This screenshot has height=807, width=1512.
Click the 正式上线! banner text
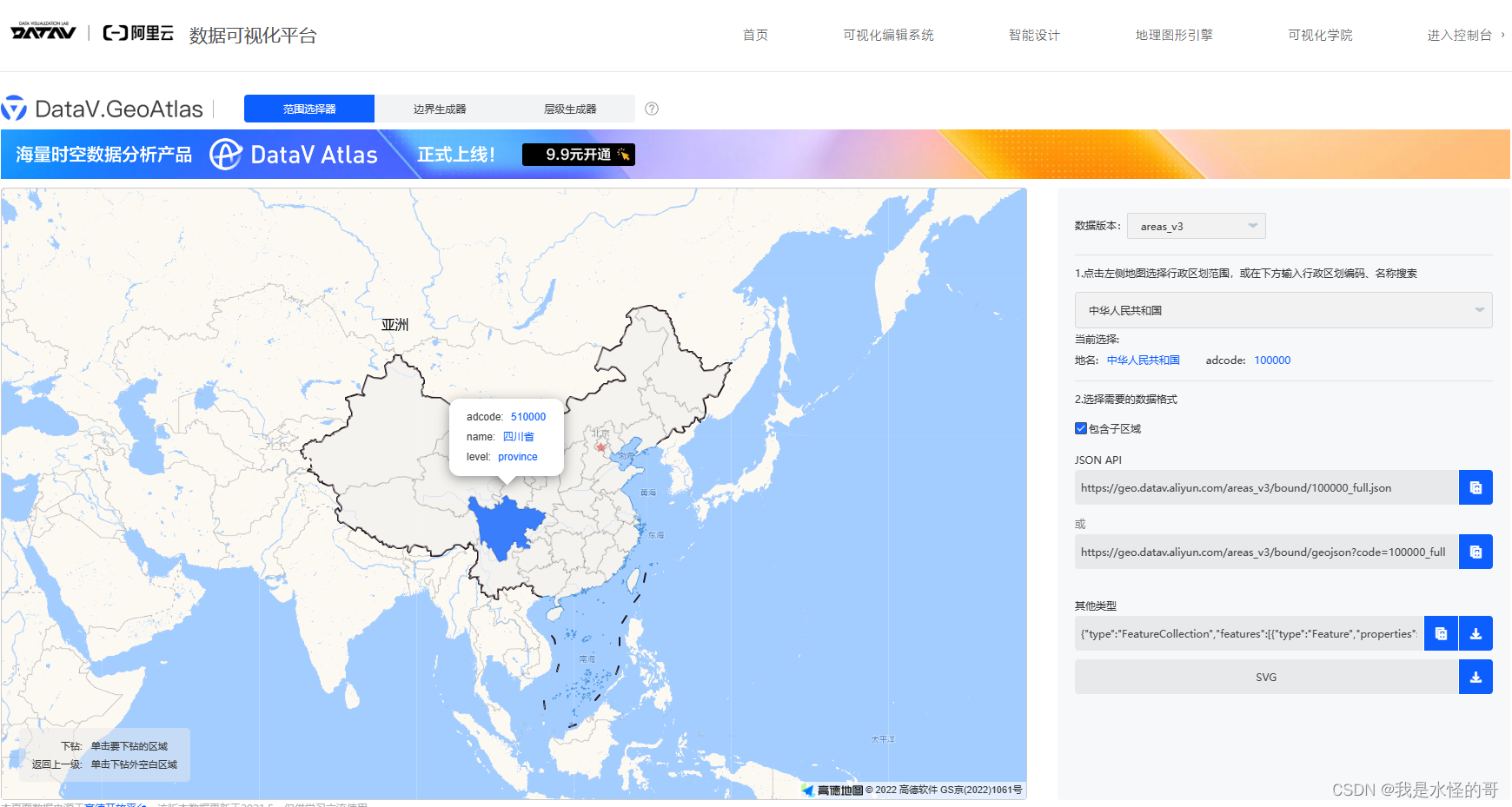(456, 155)
